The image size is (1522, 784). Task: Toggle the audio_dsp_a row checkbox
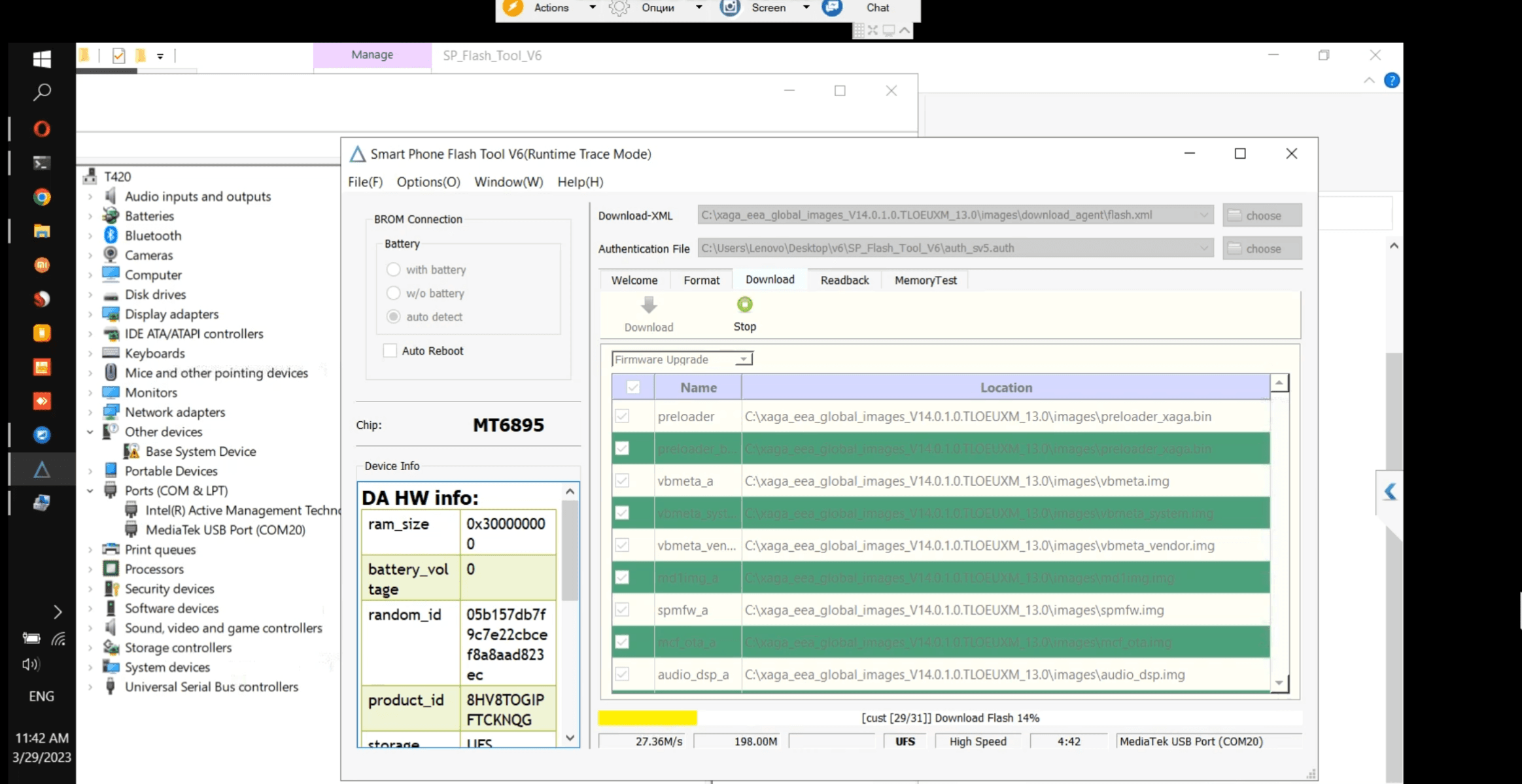click(622, 674)
